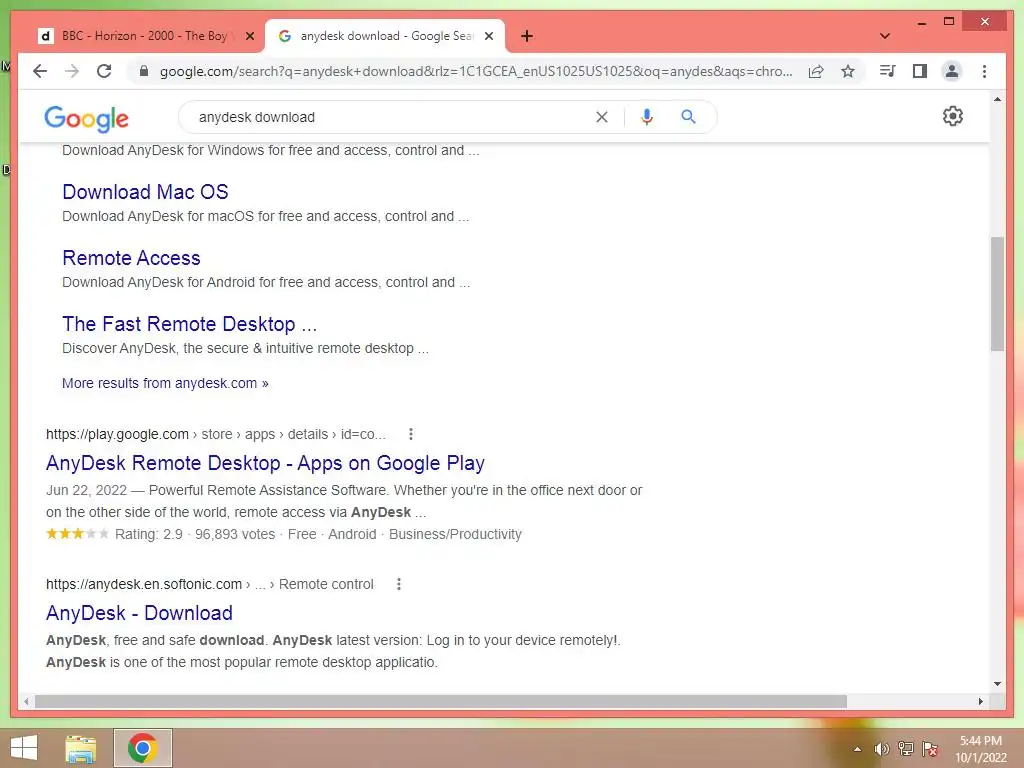Click More results from anydesk.com
The width and height of the screenshot is (1024, 768).
coord(165,383)
